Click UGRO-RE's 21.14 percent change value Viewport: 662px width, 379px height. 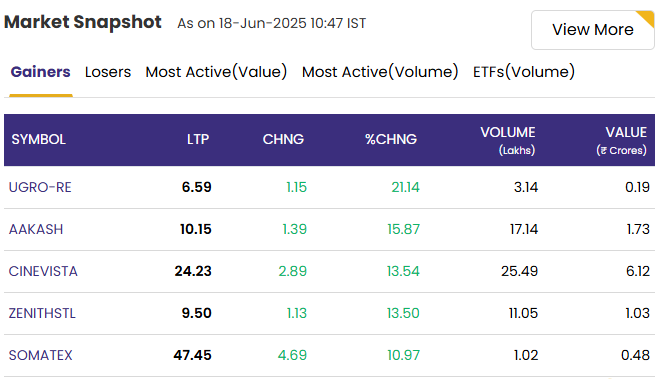coord(405,187)
